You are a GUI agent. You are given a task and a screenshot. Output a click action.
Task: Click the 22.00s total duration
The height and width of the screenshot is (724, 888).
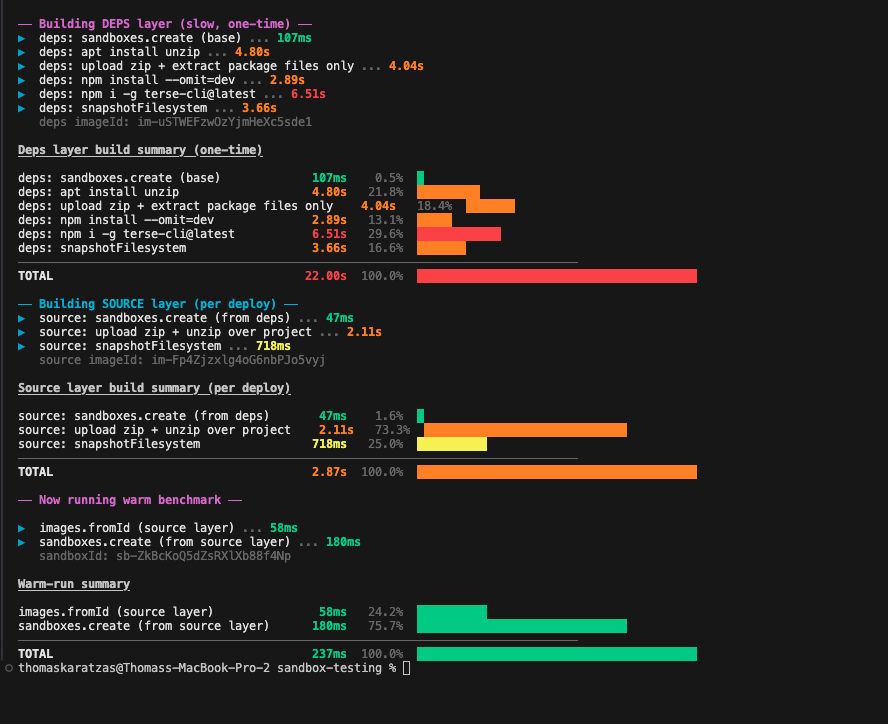tap(326, 276)
